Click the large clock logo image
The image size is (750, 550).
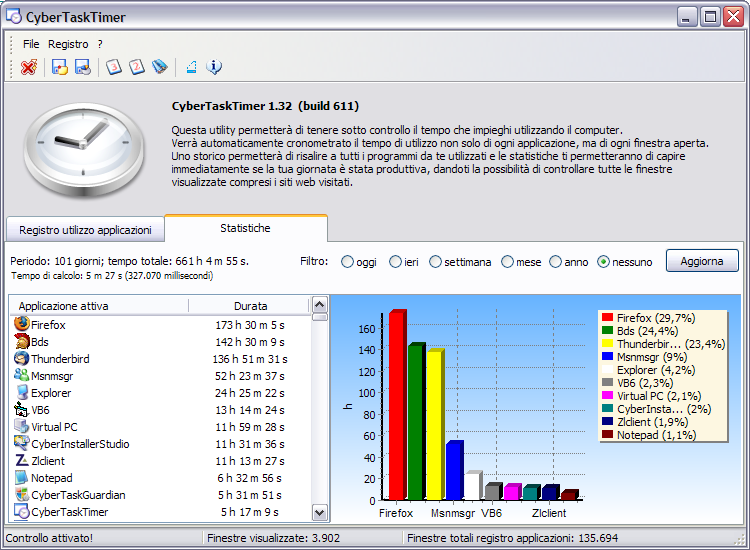coord(84,151)
